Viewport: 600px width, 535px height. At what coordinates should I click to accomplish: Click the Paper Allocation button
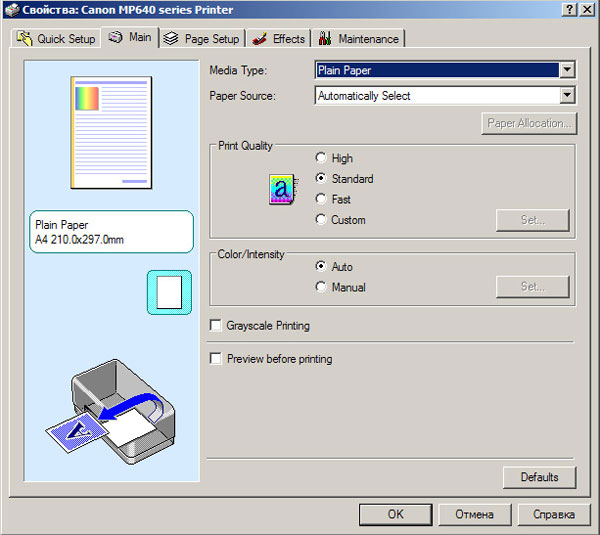529,123
